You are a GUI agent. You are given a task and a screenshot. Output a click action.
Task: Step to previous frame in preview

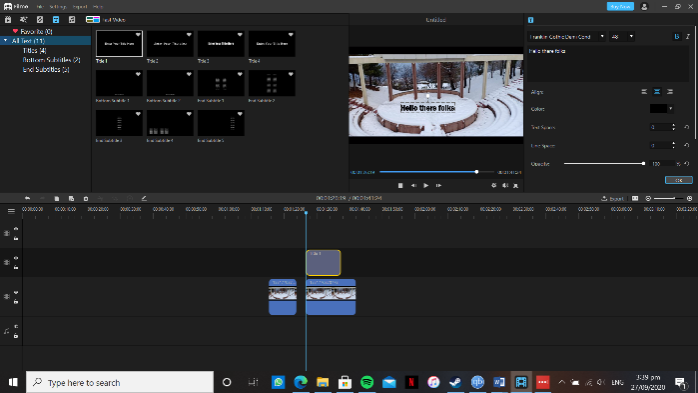point(414,186)
